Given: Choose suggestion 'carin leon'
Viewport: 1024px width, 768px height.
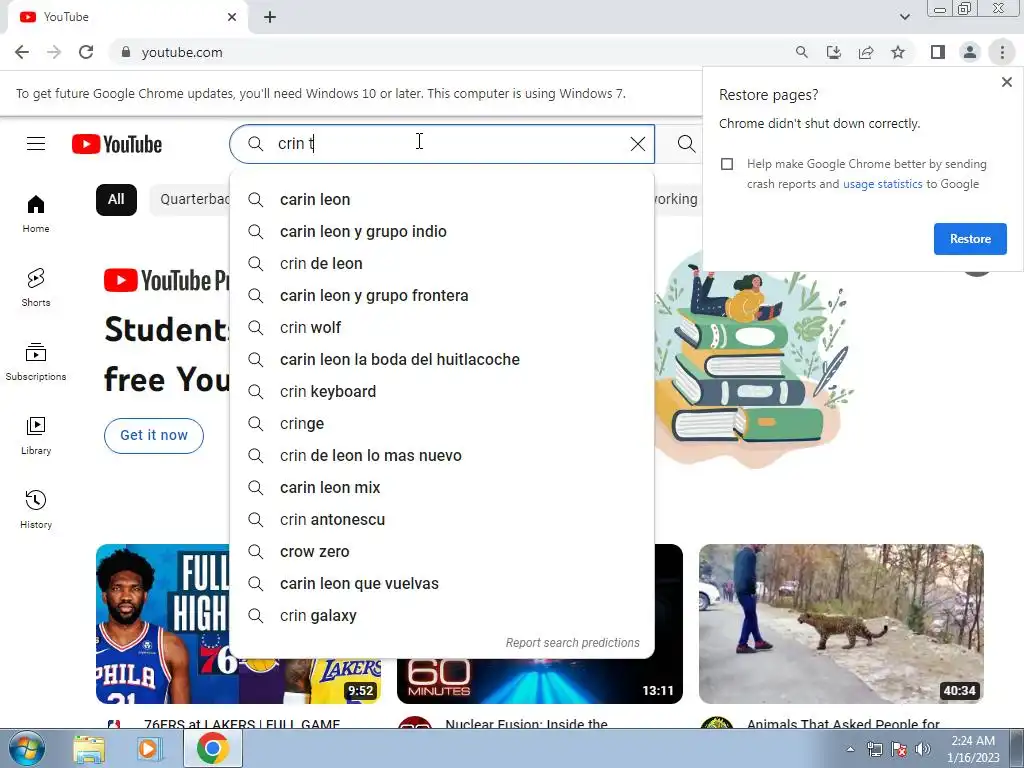Looking at the screenshot, I should 442,200.
